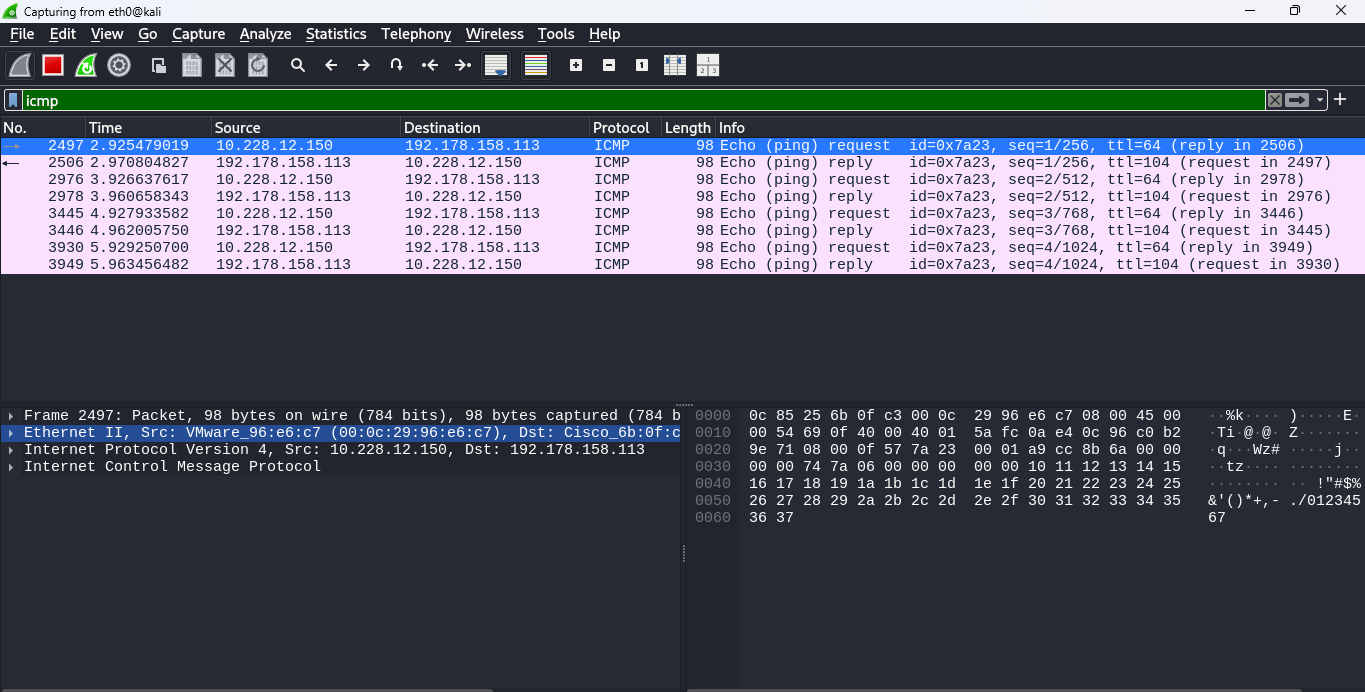
Task: Select packet 3949 echo reply row
Action: (682, 264)
